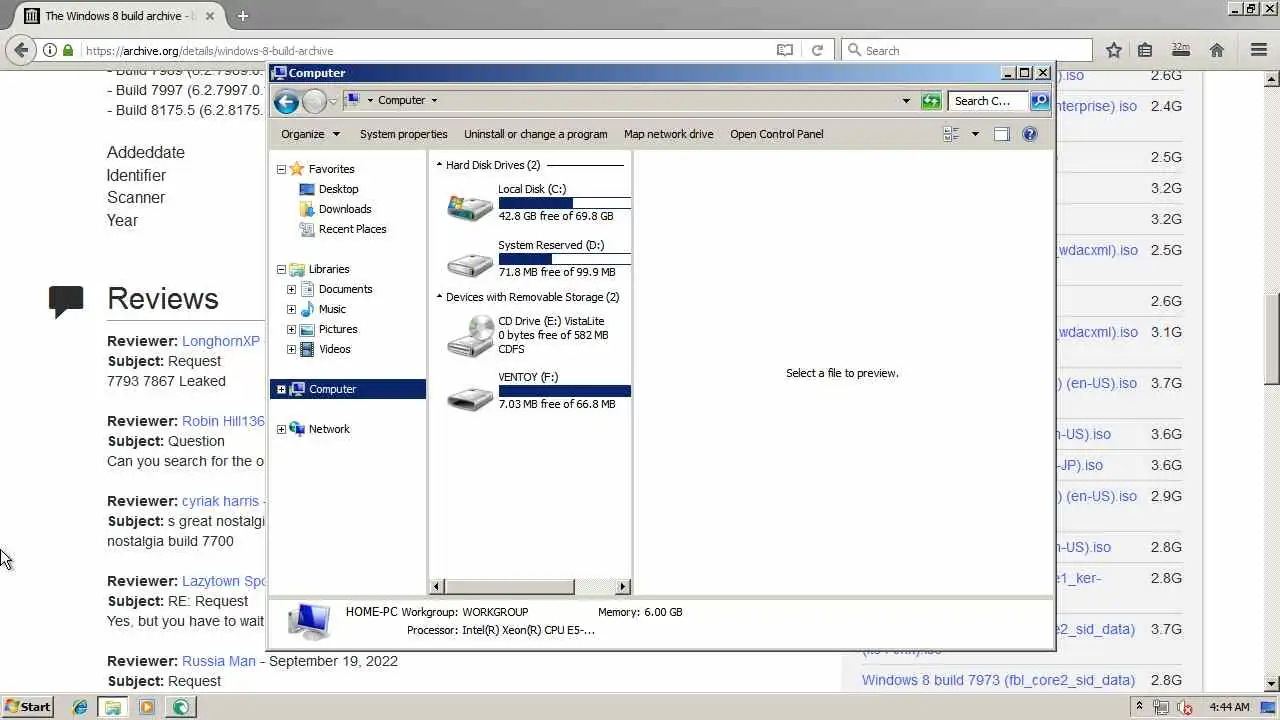Click the blue search magnifier icon
Viewport: 1280px width, 720px height.
coord(1040,101)
